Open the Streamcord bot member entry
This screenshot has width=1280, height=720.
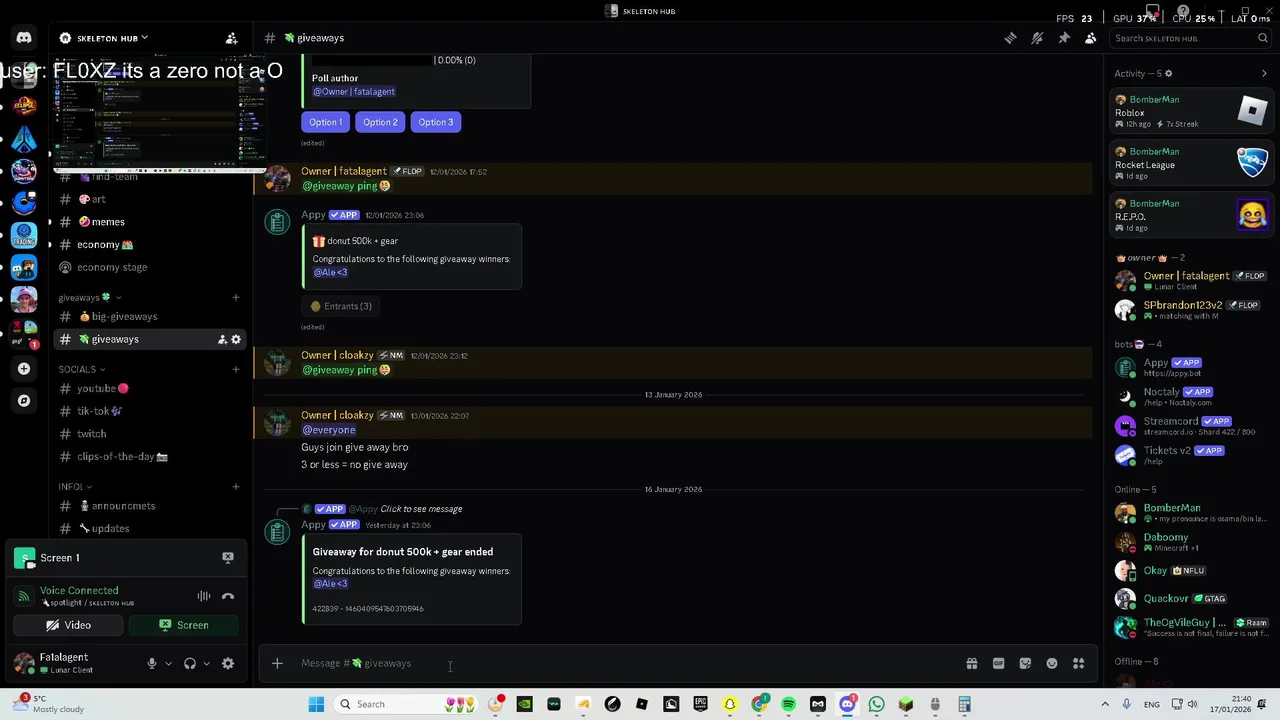(1191, 426)
